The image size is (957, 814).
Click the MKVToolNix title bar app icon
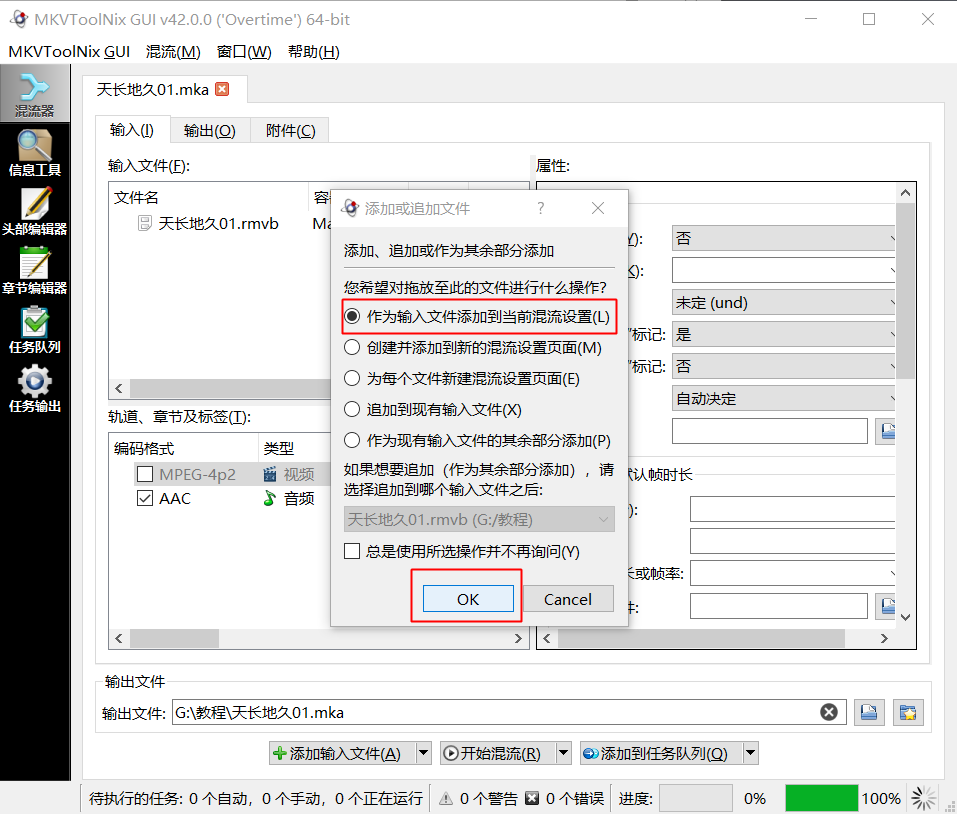coord(19,19)
